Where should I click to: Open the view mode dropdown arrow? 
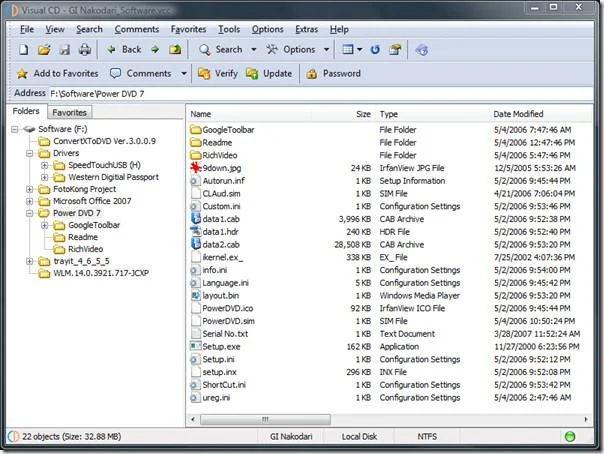[x=359, y=50]
